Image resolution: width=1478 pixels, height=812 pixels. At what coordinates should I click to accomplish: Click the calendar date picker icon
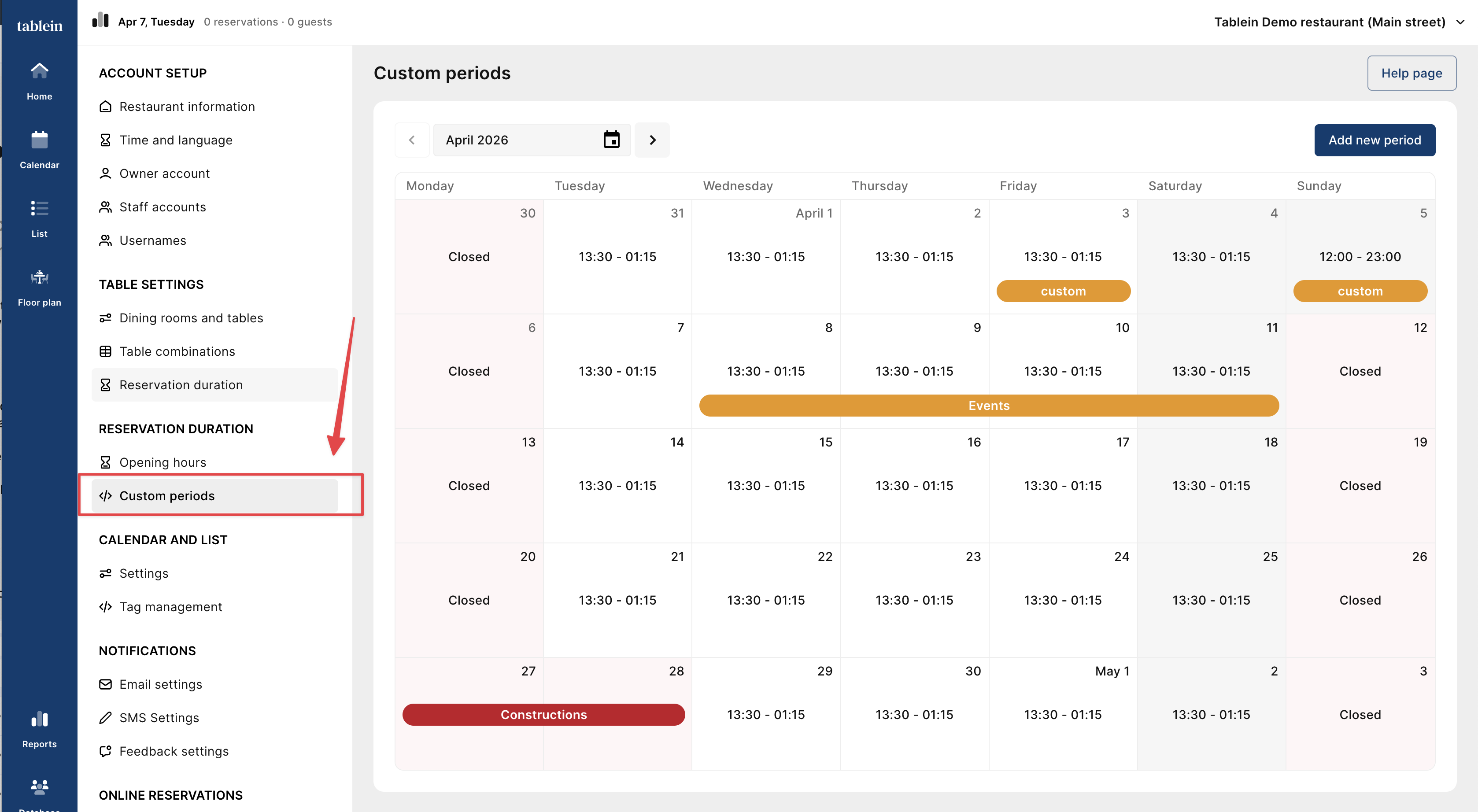pos(611,140)
